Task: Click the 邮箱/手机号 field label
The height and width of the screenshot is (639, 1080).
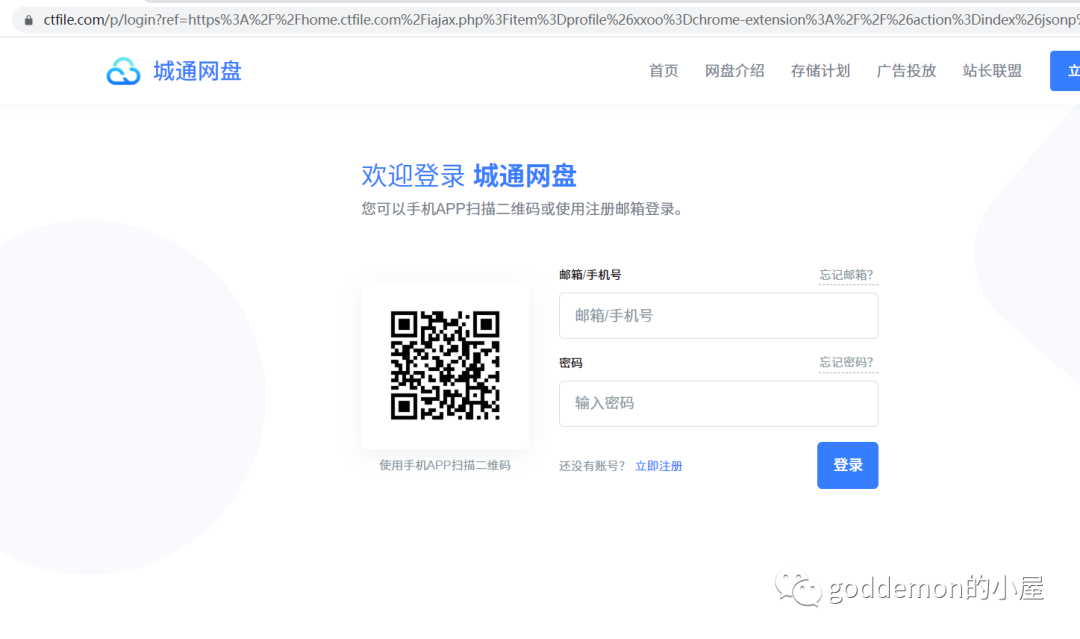Action: pyautogui.click(x=590, y=275)
